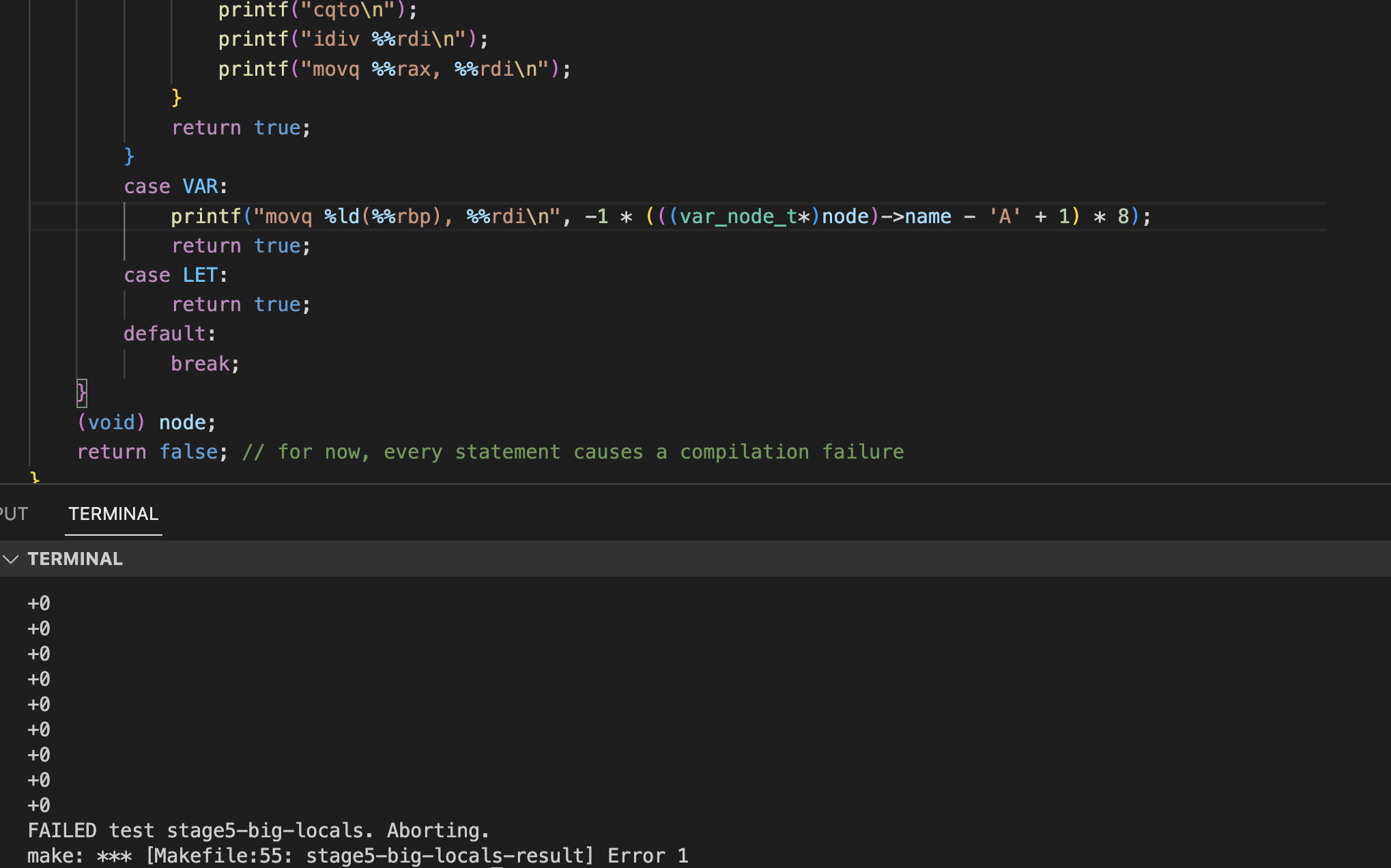The image size is (1391, 868).
Task: Open Makefile:55 link in terminal output
Action: point(220,856)
